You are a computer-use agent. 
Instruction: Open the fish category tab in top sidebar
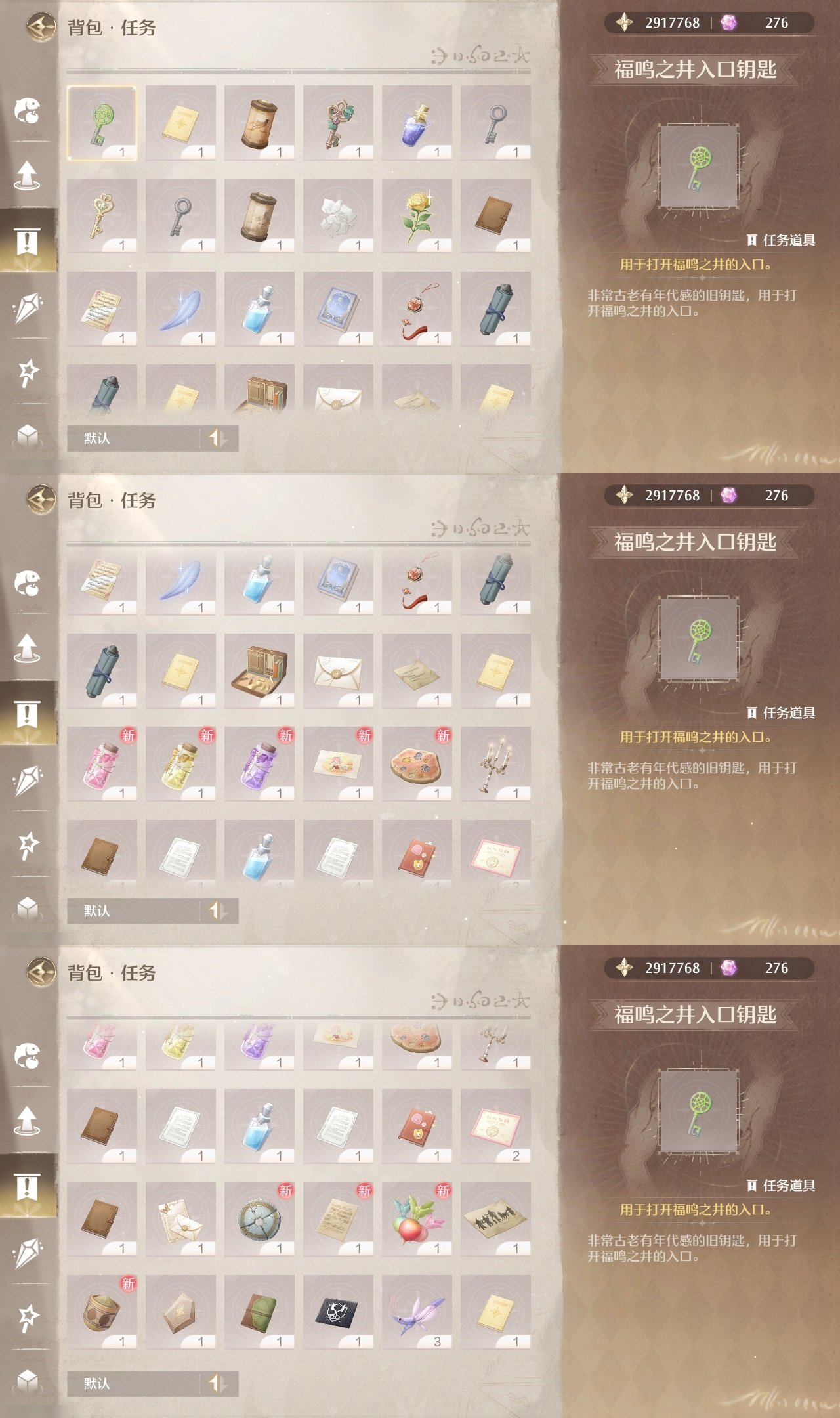(28, 110)
